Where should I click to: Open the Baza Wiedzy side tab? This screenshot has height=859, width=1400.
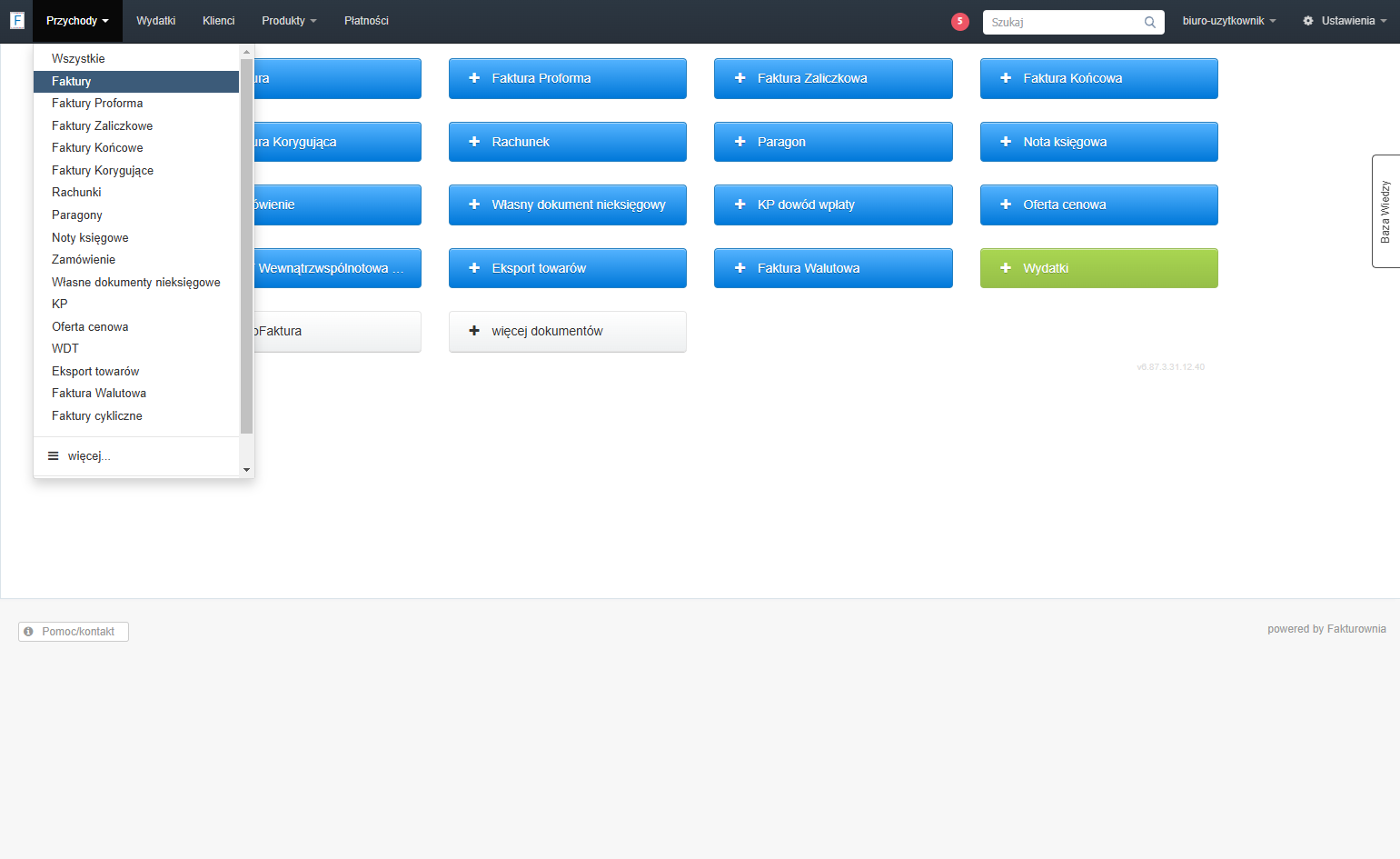point(1385,211)
